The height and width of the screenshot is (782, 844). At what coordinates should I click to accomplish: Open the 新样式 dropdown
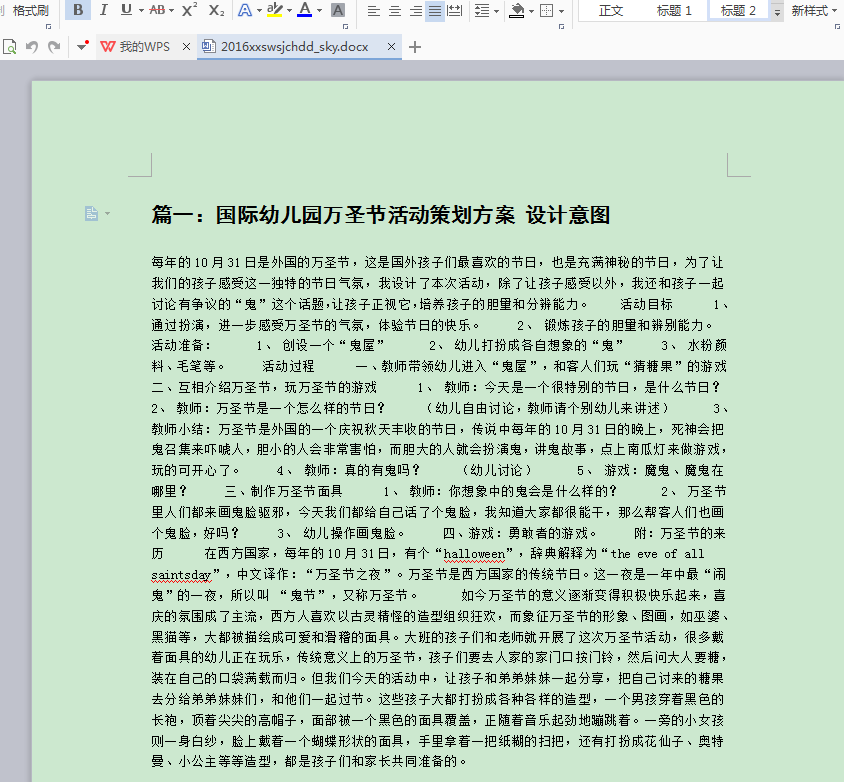coord(812,11)
